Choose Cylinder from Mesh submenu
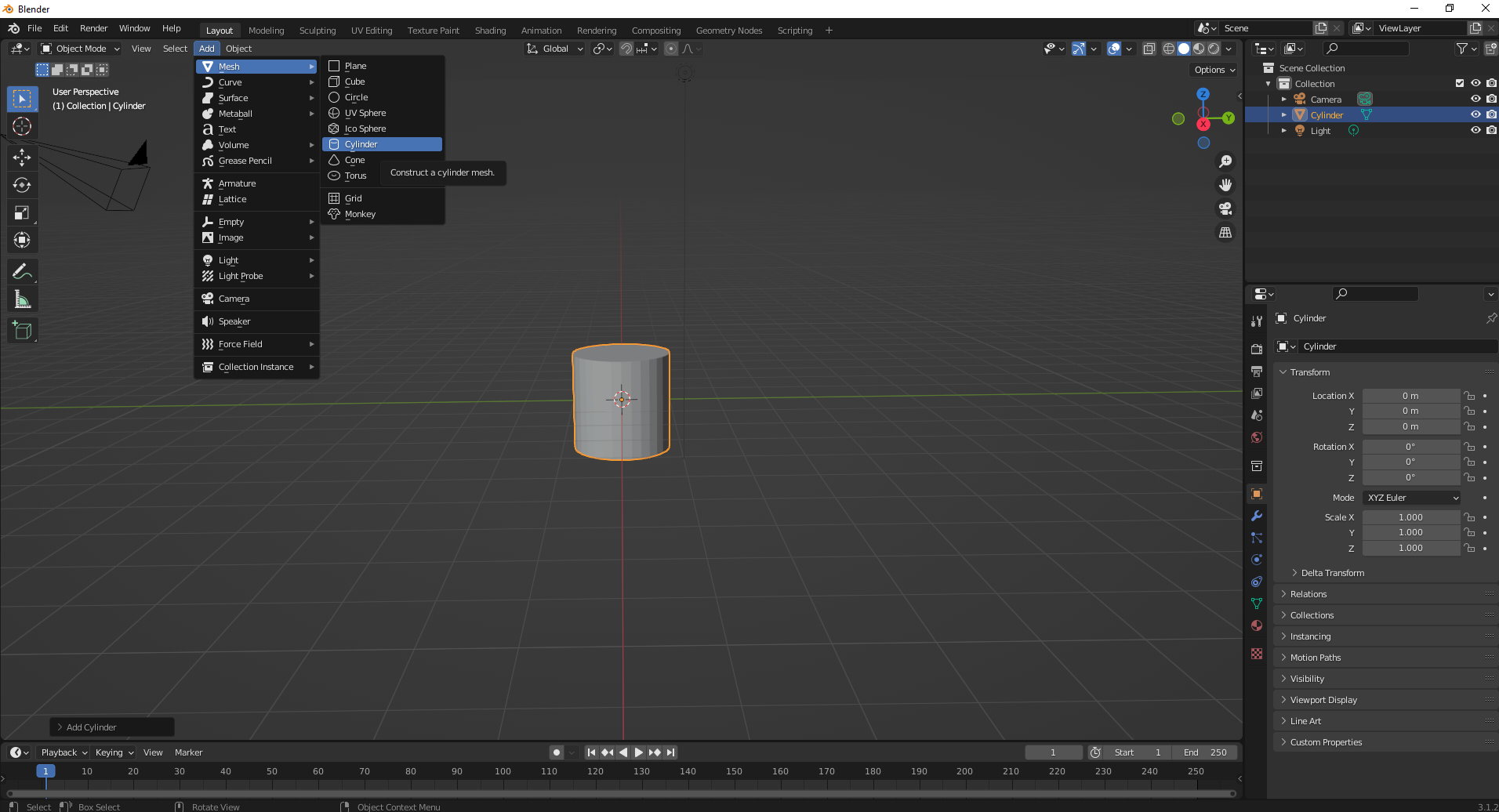The height and width of the screenshot is (812, 1499). [x=383, y=144]
